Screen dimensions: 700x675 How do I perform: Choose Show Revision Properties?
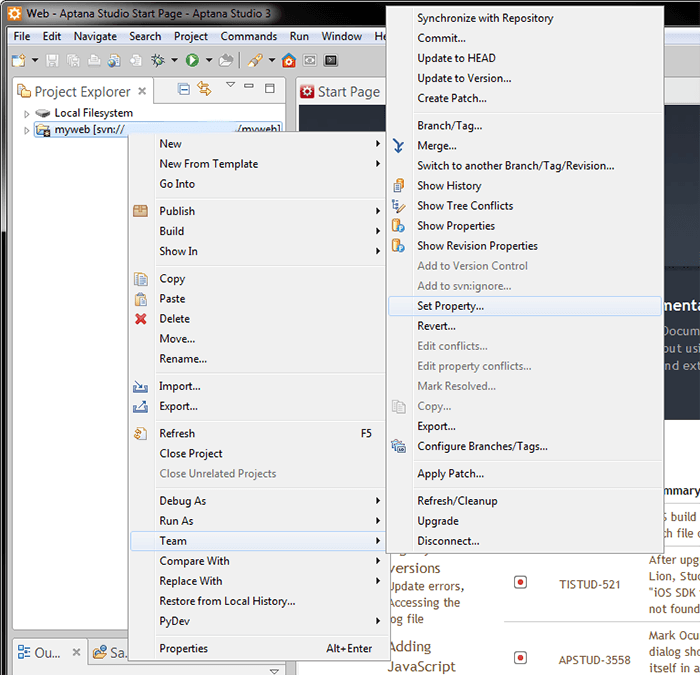point(525,246)
